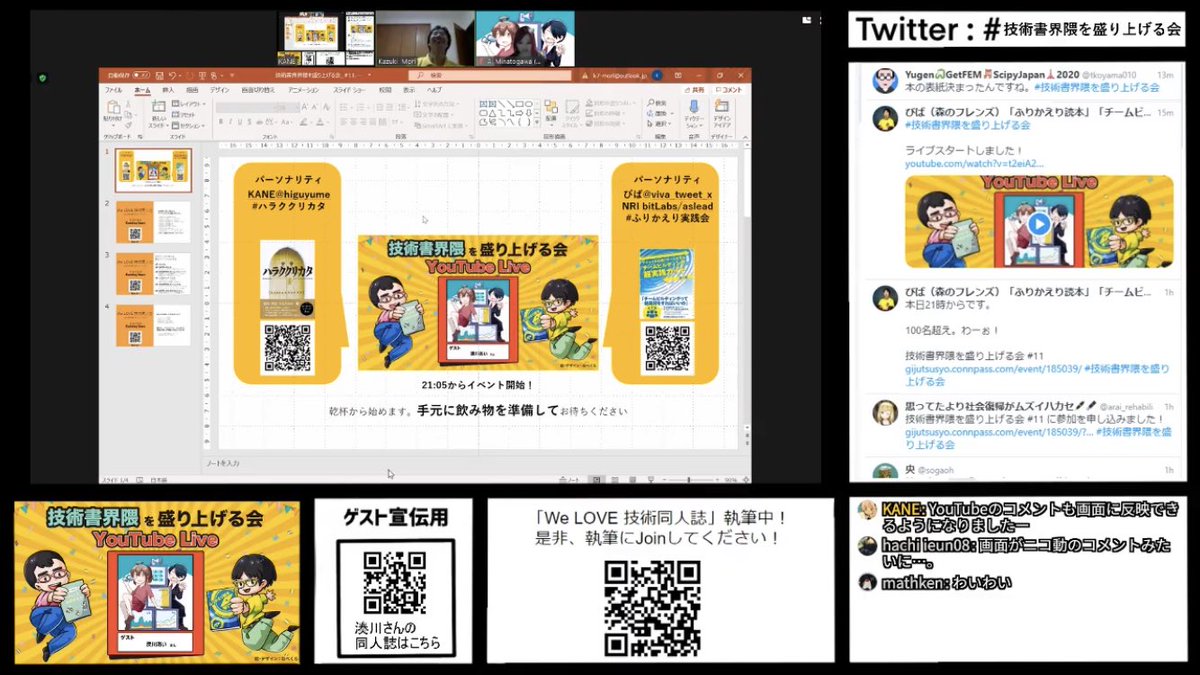Open the 表示 ribbon tab
Image resolution: width=1200 pixels, height=675 pixels.
408,90
